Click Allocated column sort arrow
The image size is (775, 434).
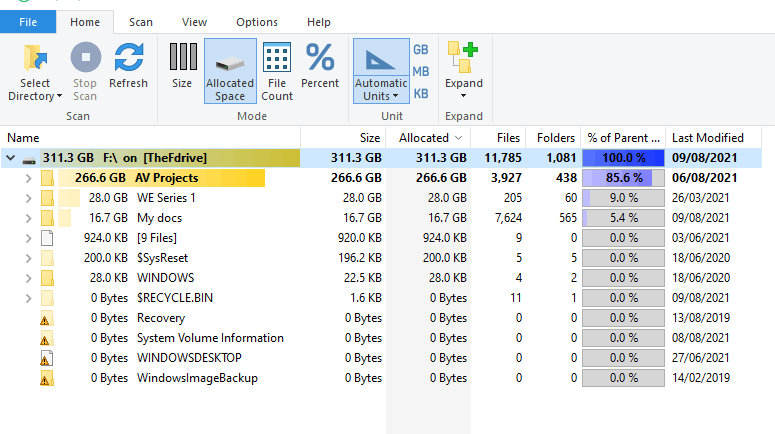[459, 138]
